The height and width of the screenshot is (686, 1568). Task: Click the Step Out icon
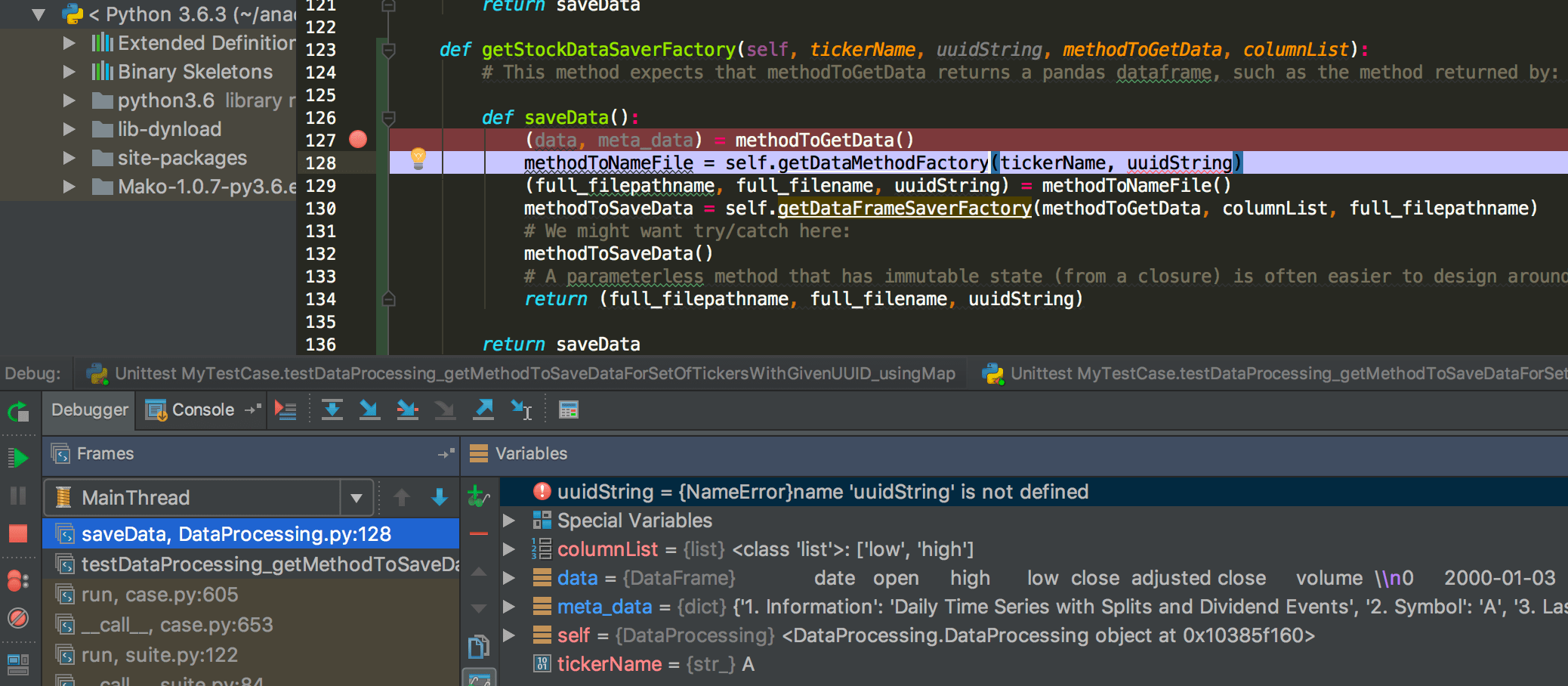[x=483, y=409]
